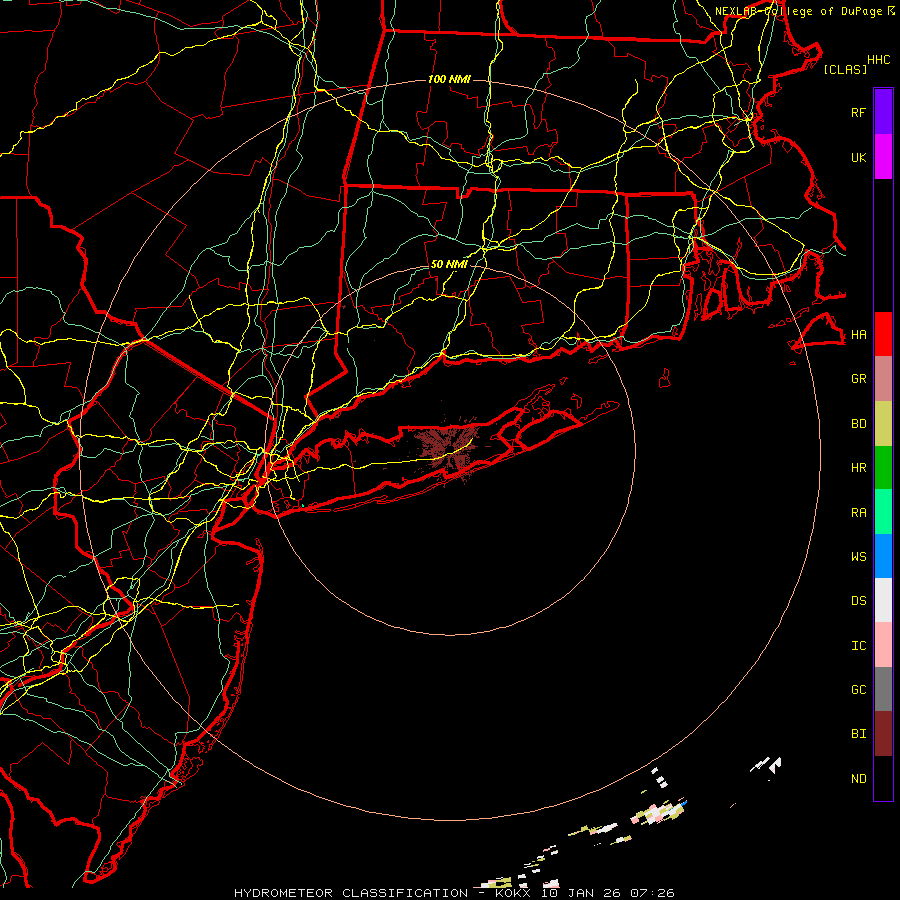This screenshot has width=900, height=900.
Task: Click the GC legend label
Action: 858,690
